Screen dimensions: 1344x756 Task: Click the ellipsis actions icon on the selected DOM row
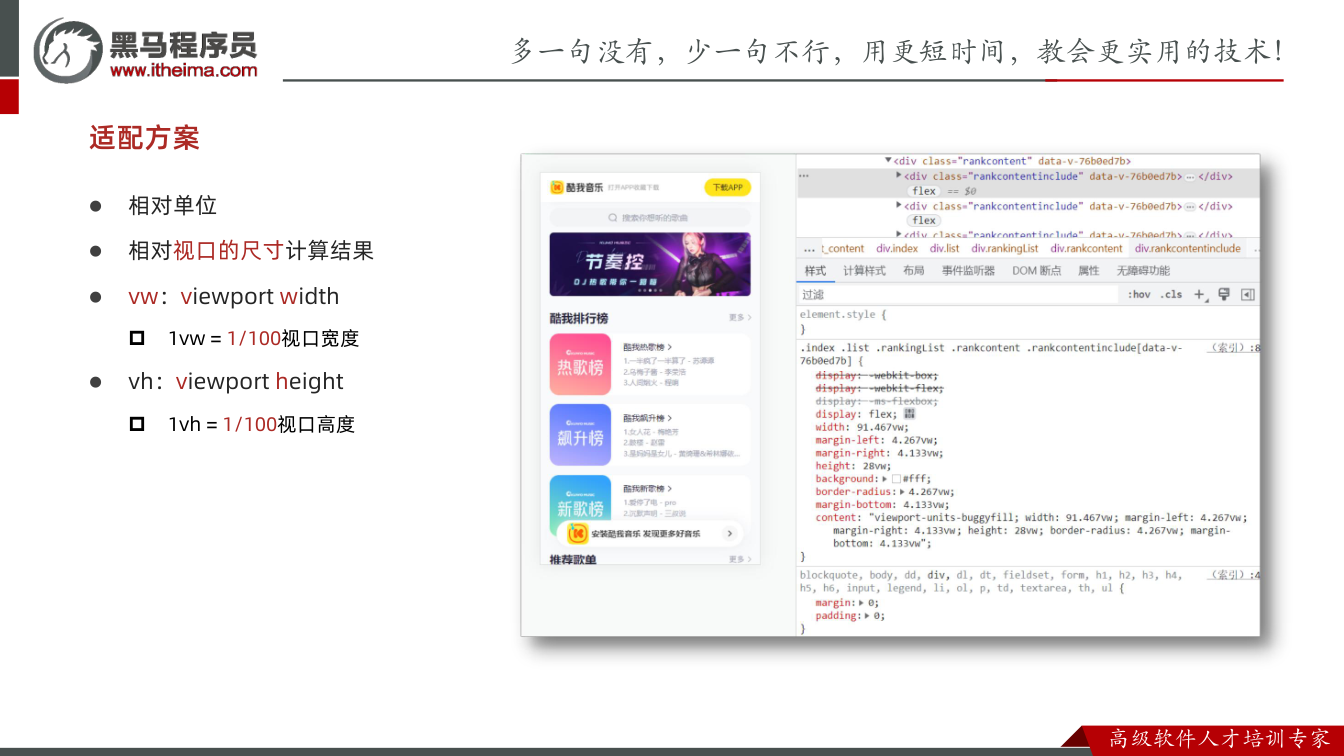point(803,176)
